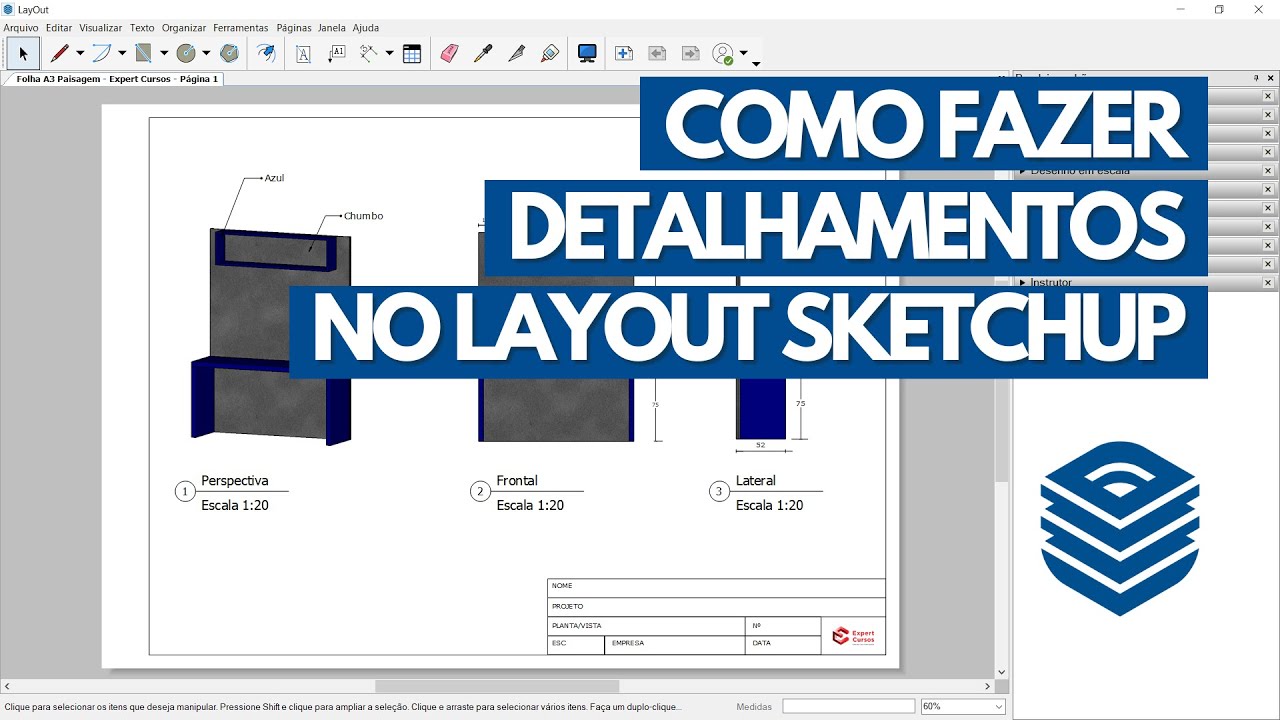Activate the Offset tool

click(x=266, y=54)
